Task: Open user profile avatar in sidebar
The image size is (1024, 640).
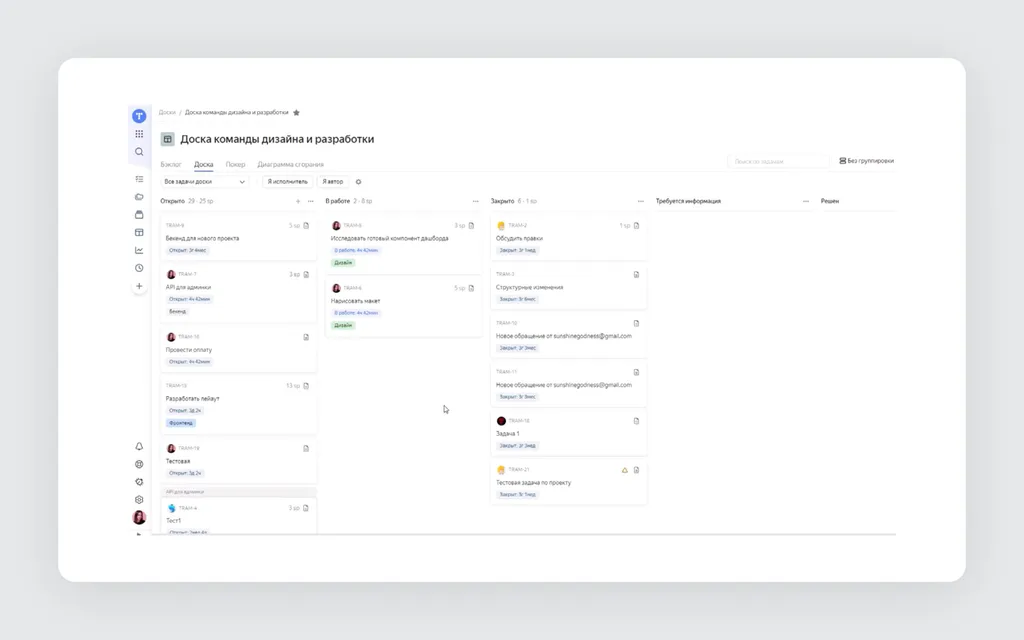Action: click(x=139, y=517)
